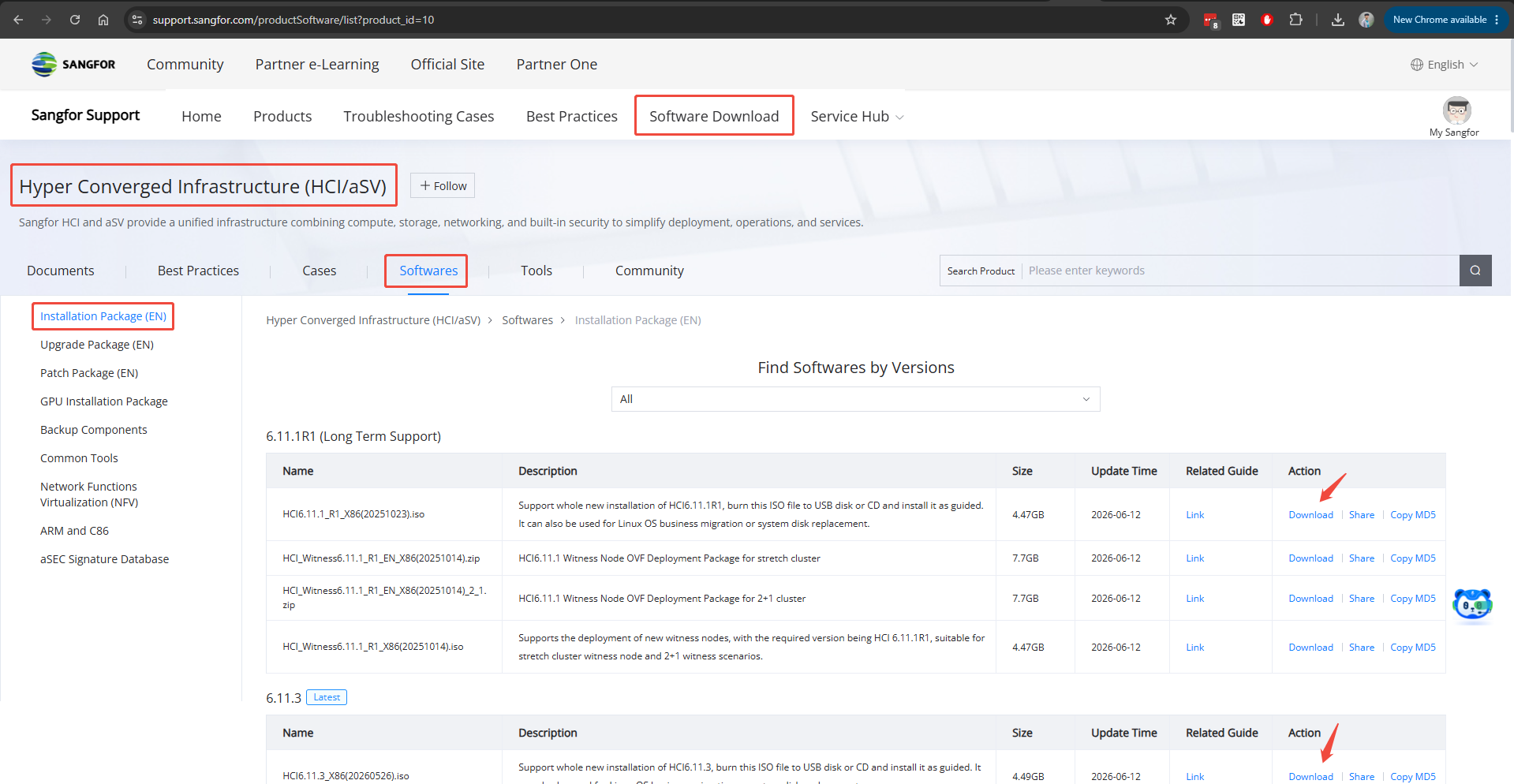Go to Home in support navigation
This screenshot has height=784, width=1514.
coord(201,116)
